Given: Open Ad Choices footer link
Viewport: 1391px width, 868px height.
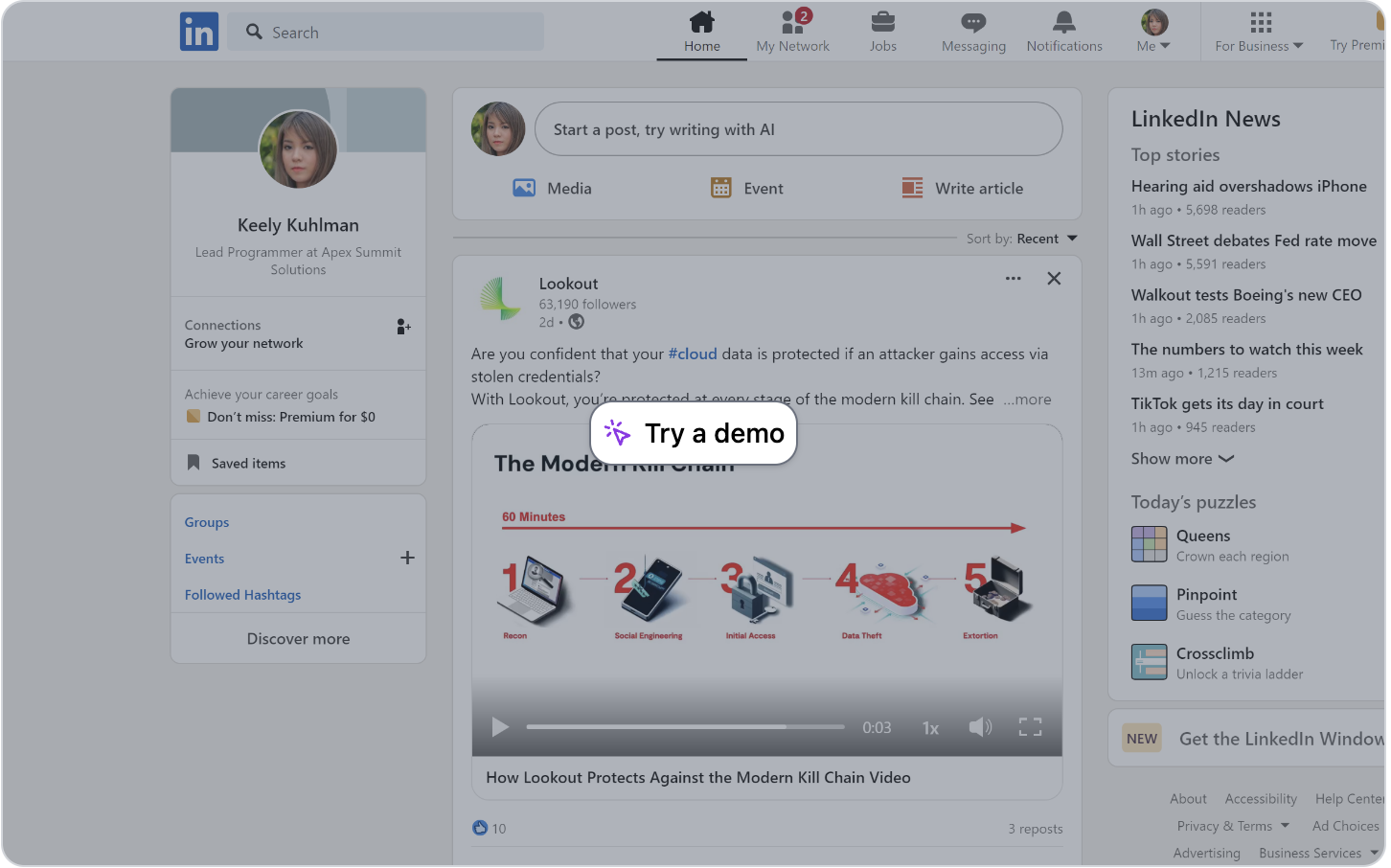Looking at the screenshot, I should 1345,826.
